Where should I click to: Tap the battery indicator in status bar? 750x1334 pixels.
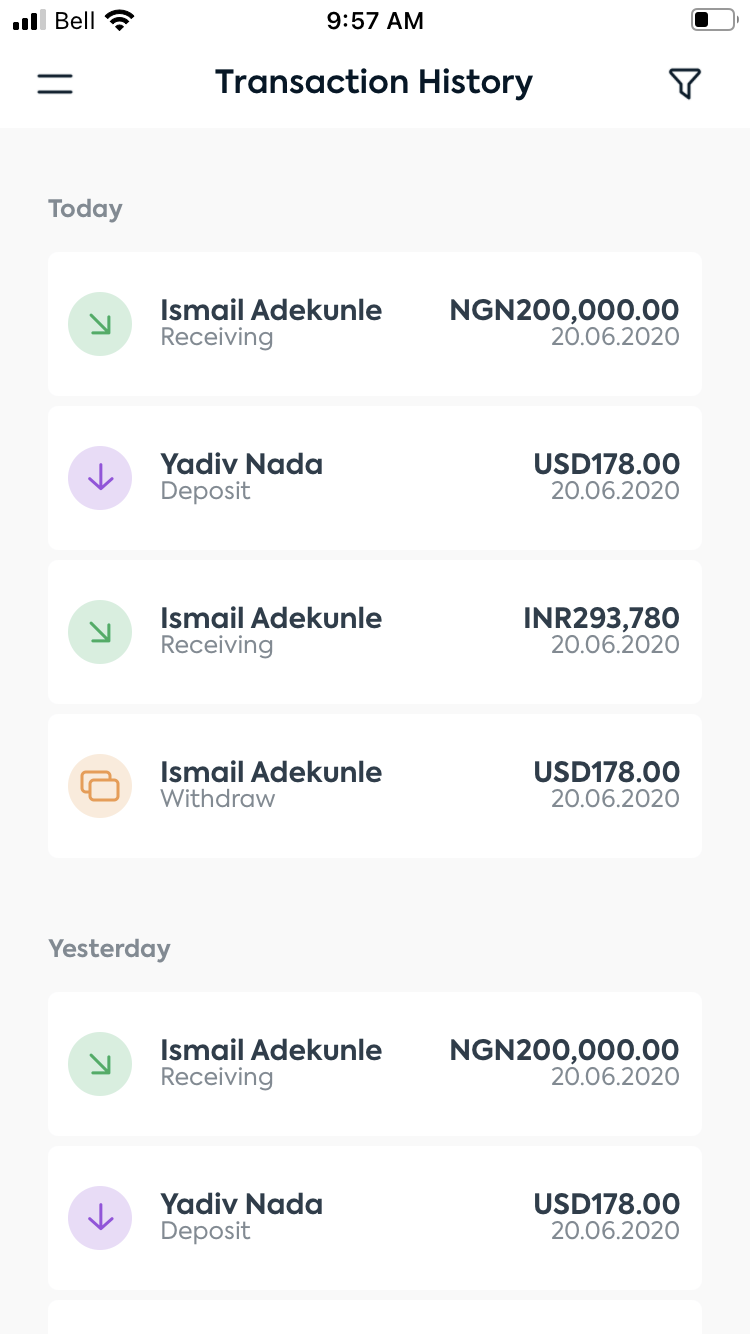pyautogui.click(x=712, y=21)
